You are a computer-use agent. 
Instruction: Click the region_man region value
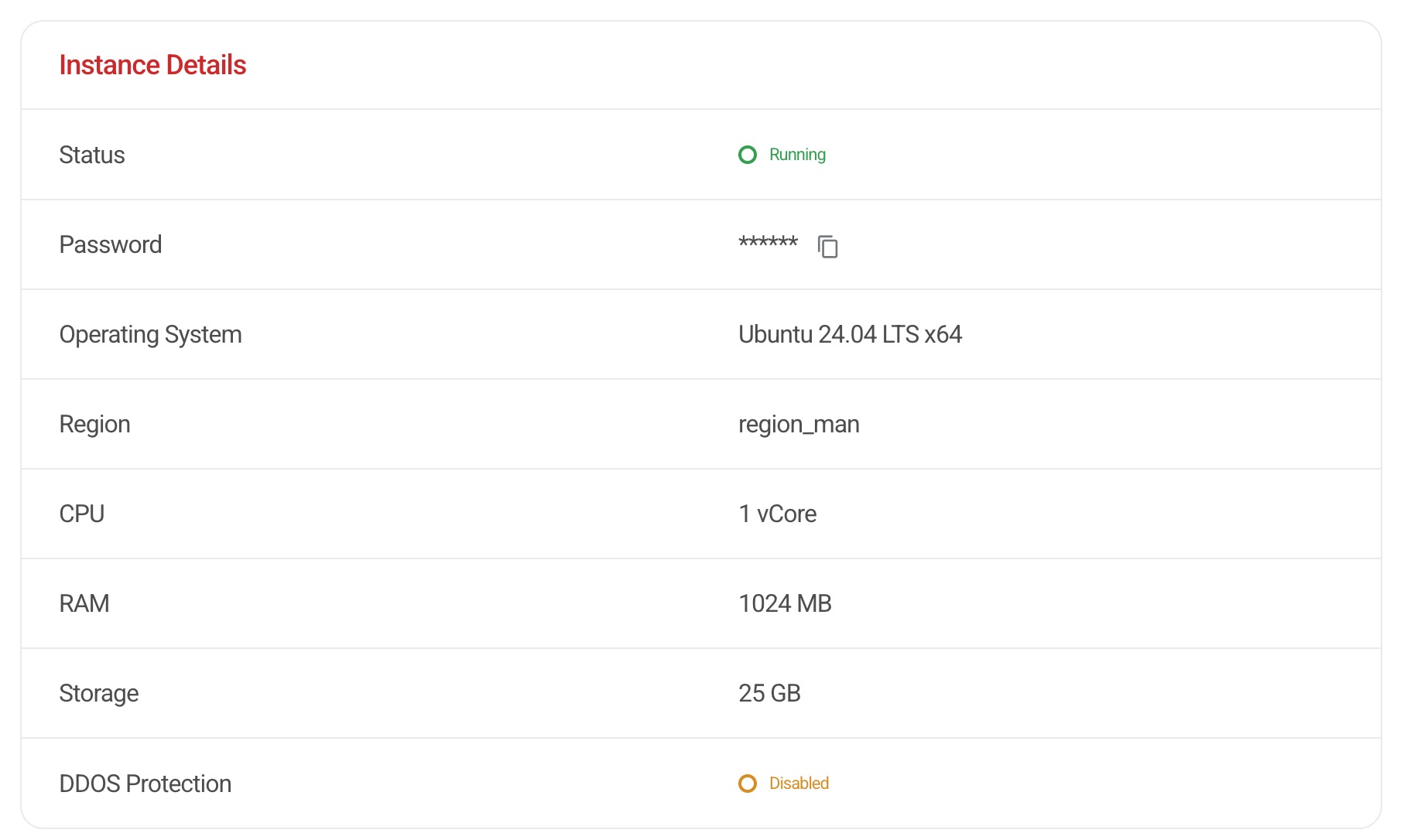coord(799,424)
